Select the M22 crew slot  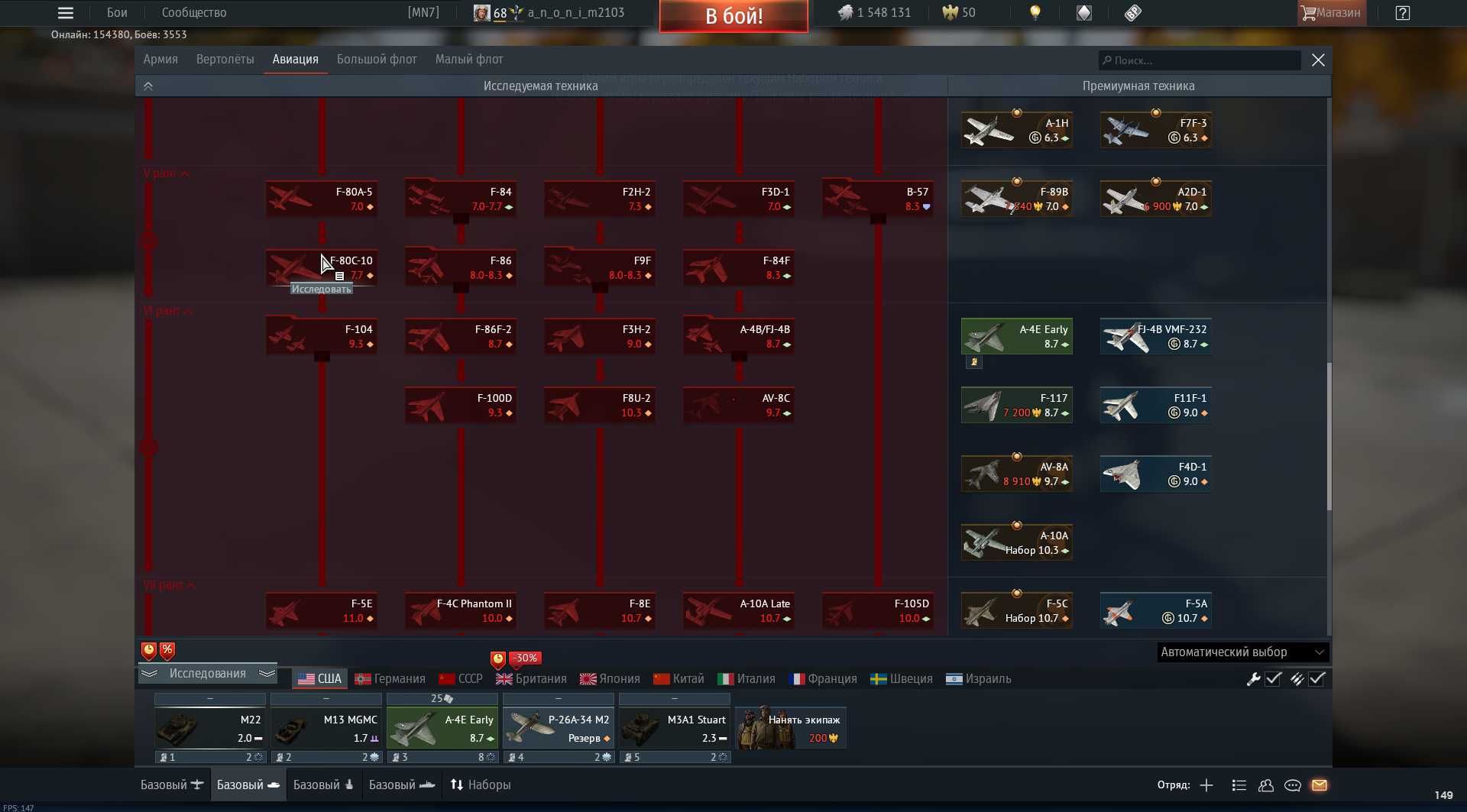click(x=210, y=729)
